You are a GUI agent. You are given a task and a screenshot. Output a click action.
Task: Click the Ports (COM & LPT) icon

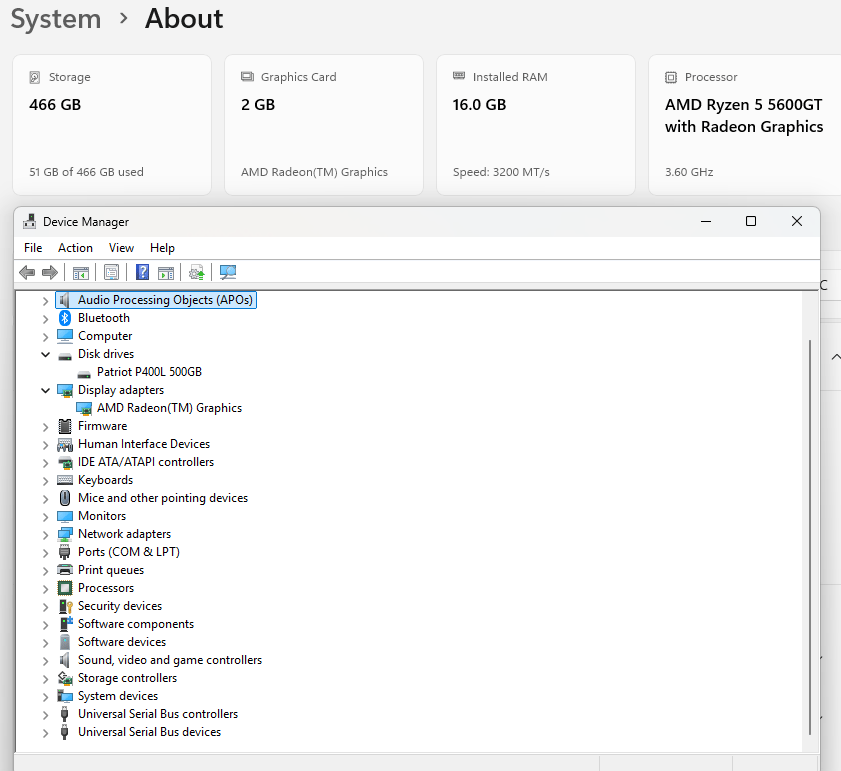[x=65, y=552]
